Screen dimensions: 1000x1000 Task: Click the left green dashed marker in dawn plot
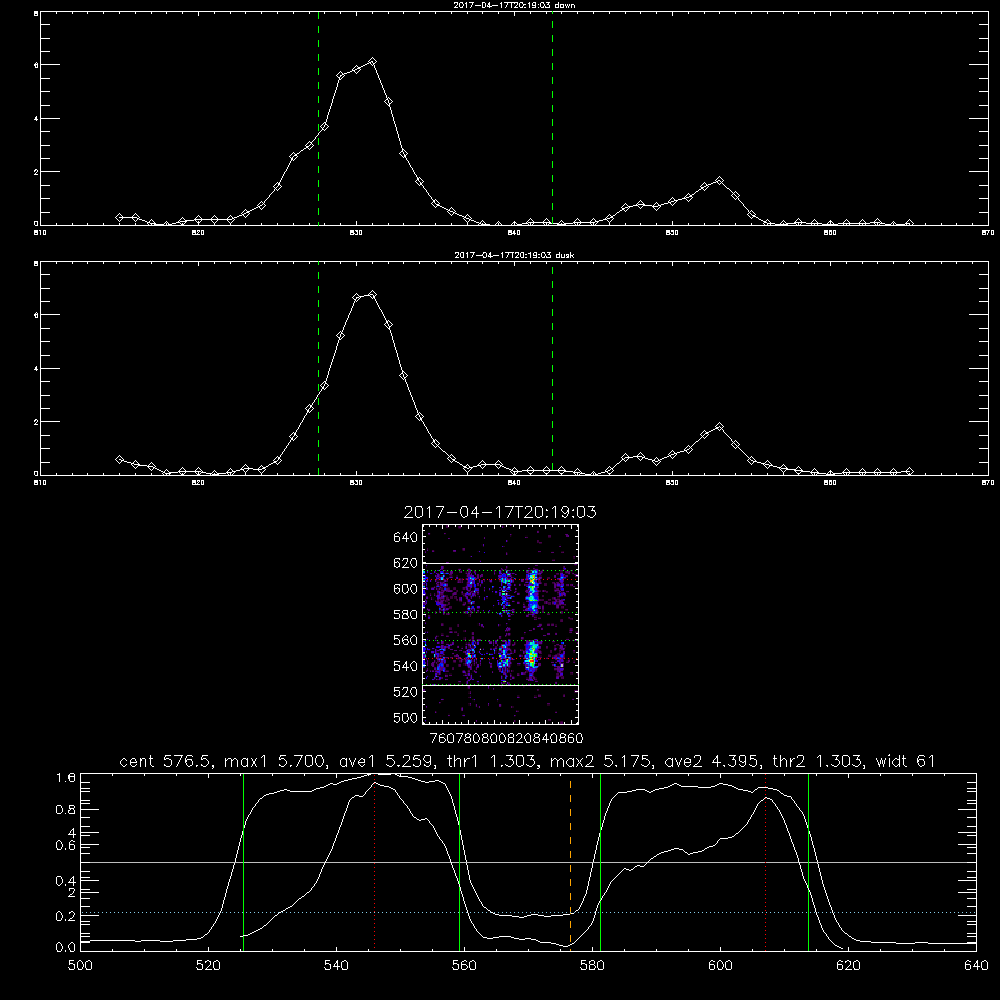[x=318, y=119]
